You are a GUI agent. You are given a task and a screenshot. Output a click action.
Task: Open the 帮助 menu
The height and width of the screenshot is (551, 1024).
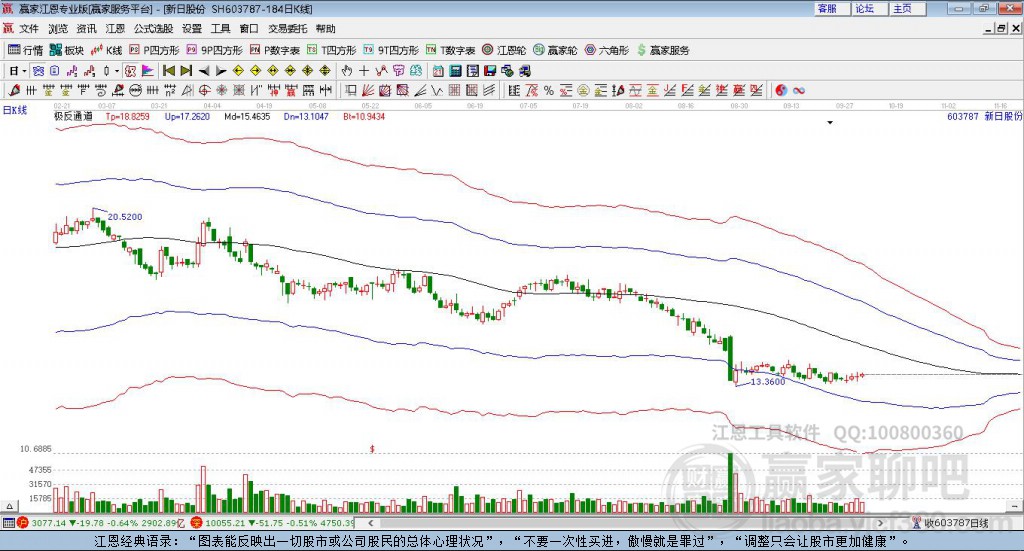tap(325, 29)
